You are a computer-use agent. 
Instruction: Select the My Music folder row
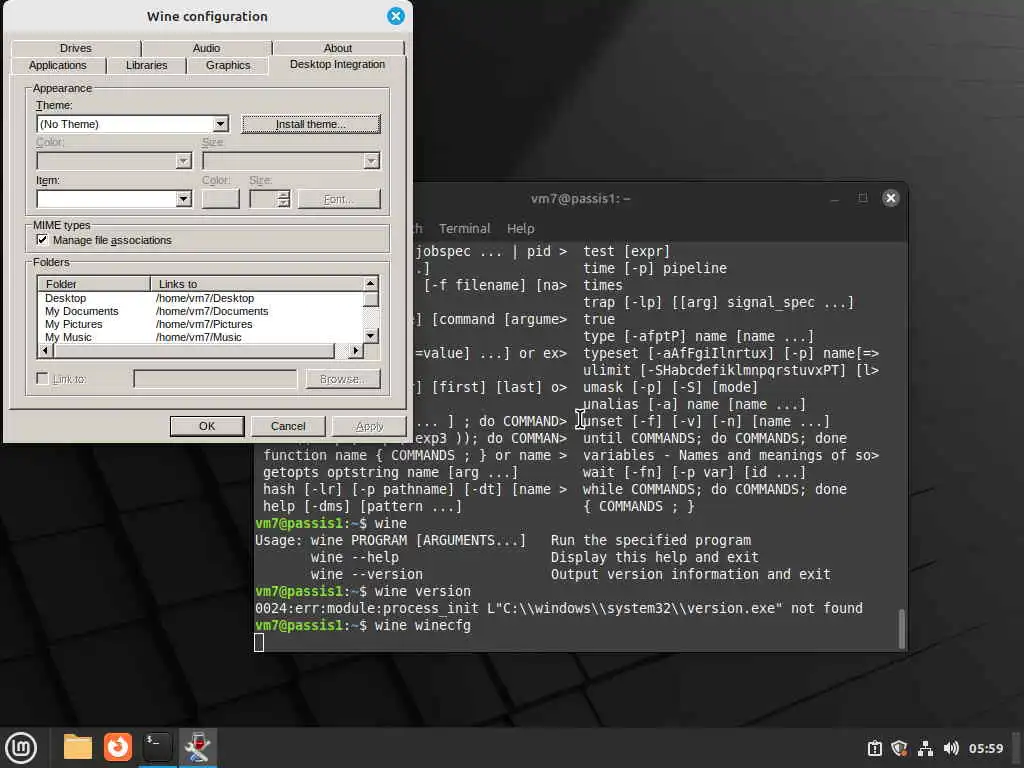click(200, 337)
